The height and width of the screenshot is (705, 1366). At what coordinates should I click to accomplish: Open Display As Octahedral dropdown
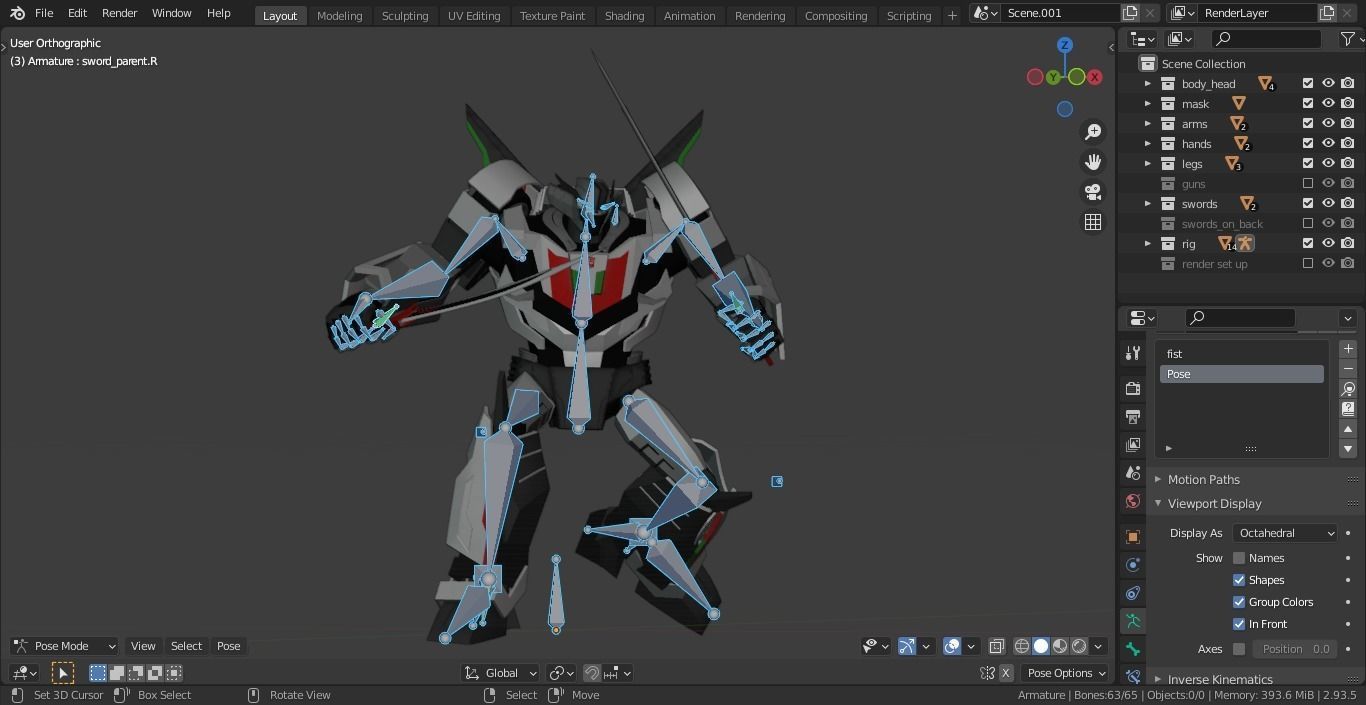1285,533
